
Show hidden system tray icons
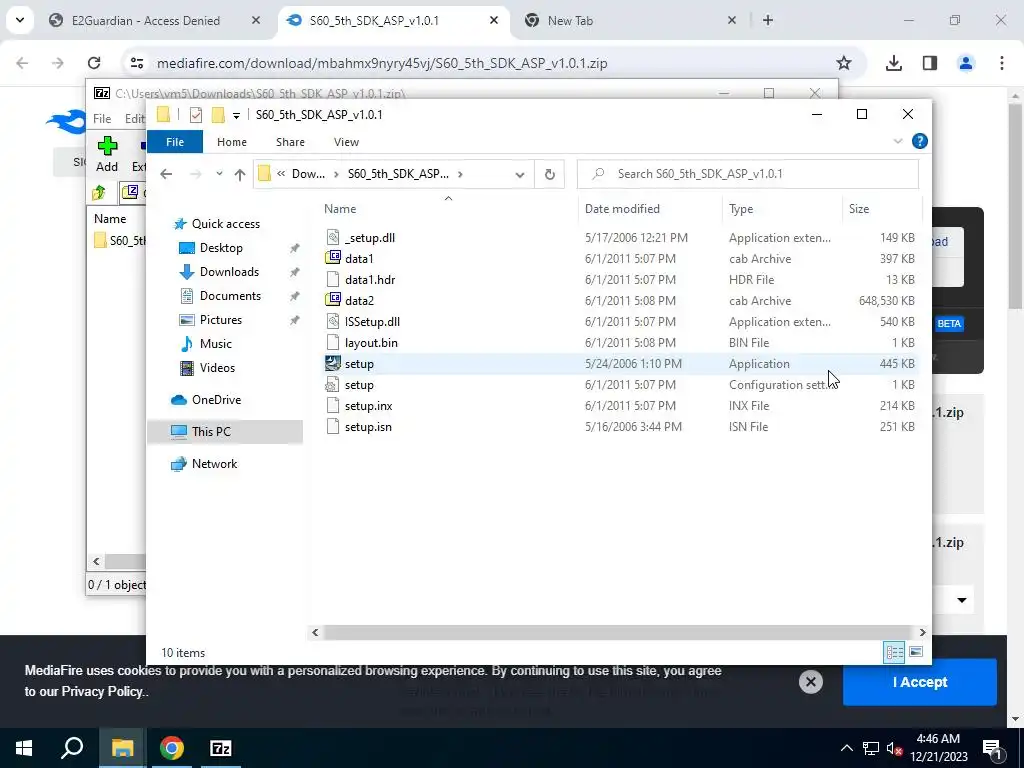pos(846,748)
